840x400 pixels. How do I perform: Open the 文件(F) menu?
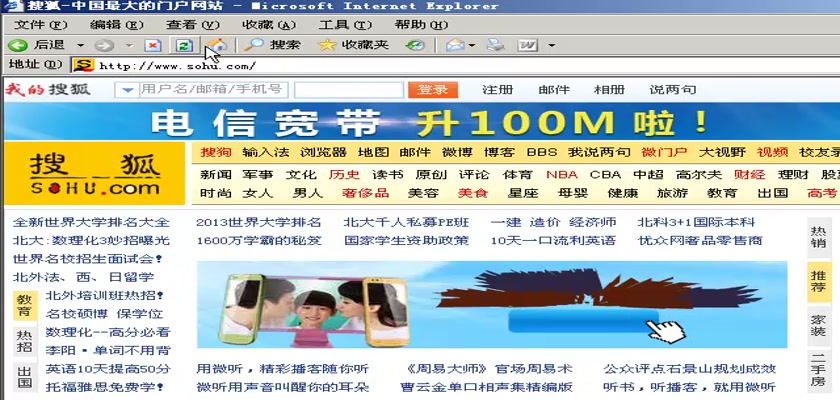pyautogui.click(x=41, y=25)
